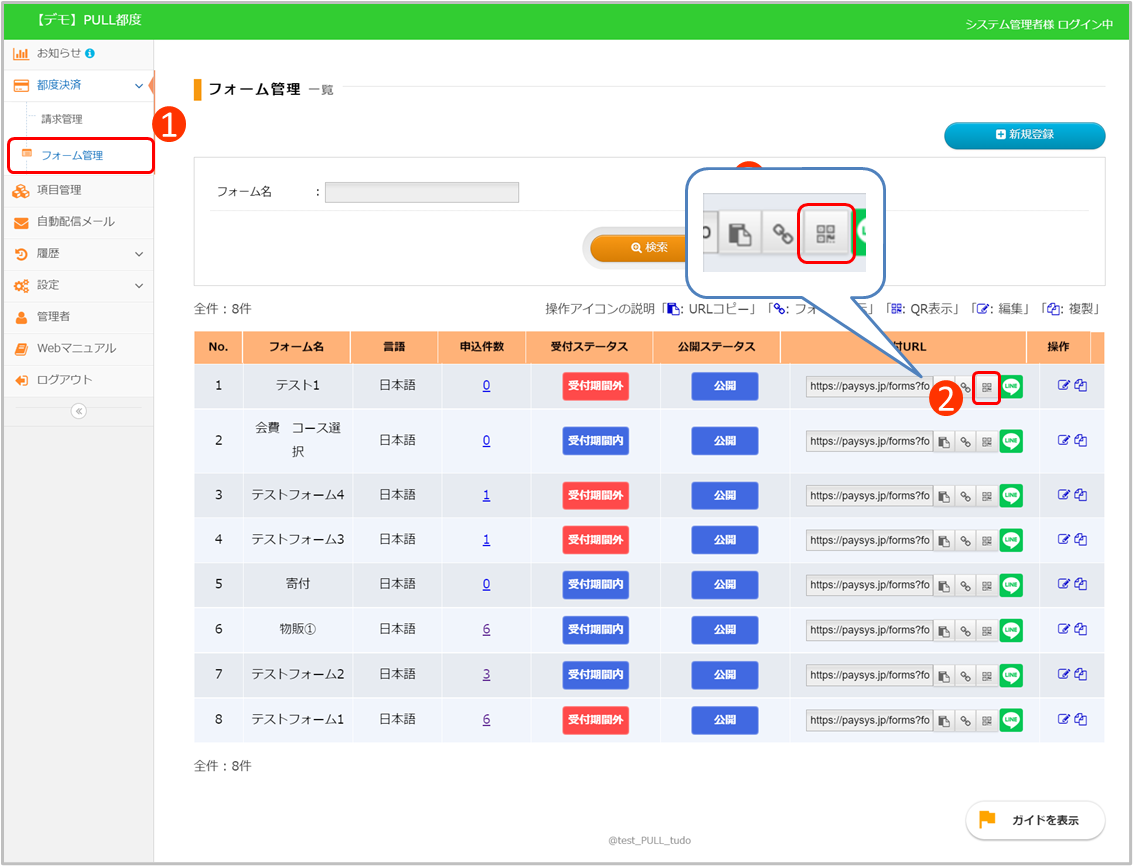Click the 新規登録 button
1133x866 pixels.
point(1024,135)
